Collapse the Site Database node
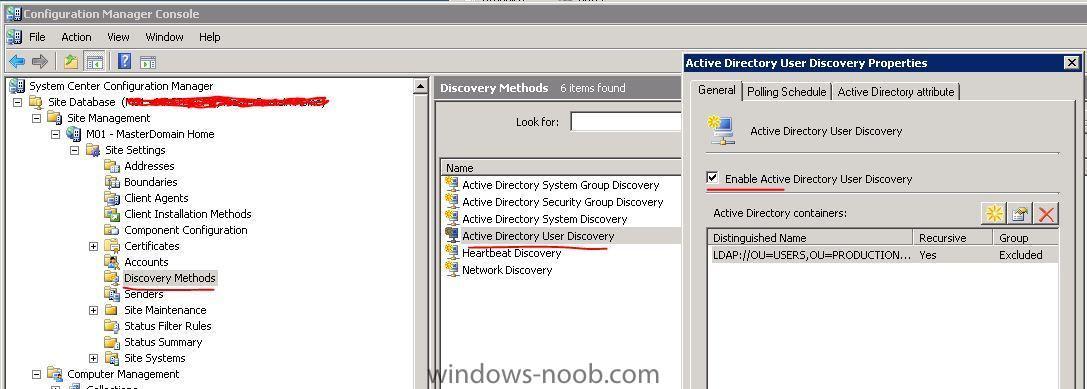 coord(17,102)
